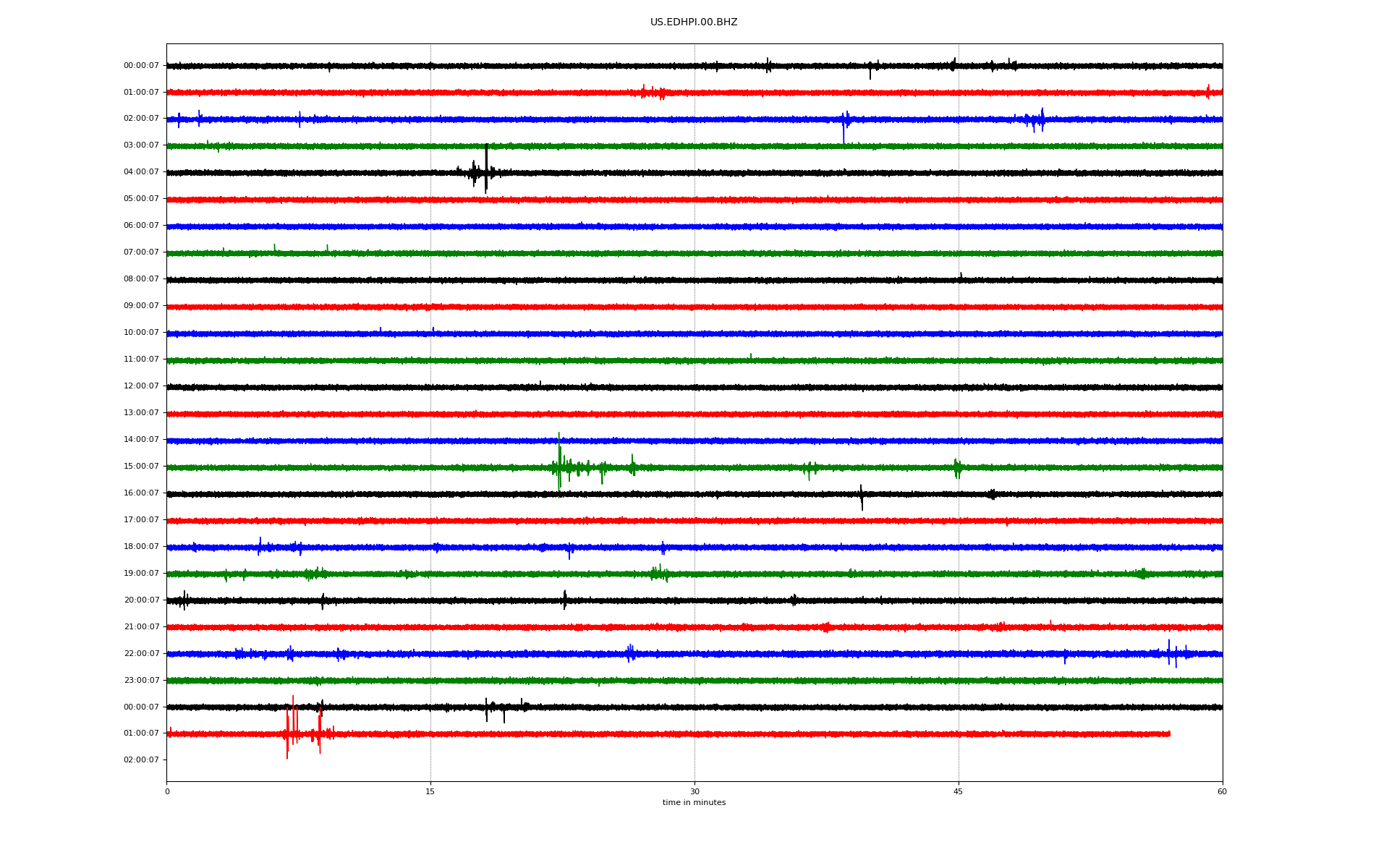Click the x-axis tick label 15

[430, 792]
